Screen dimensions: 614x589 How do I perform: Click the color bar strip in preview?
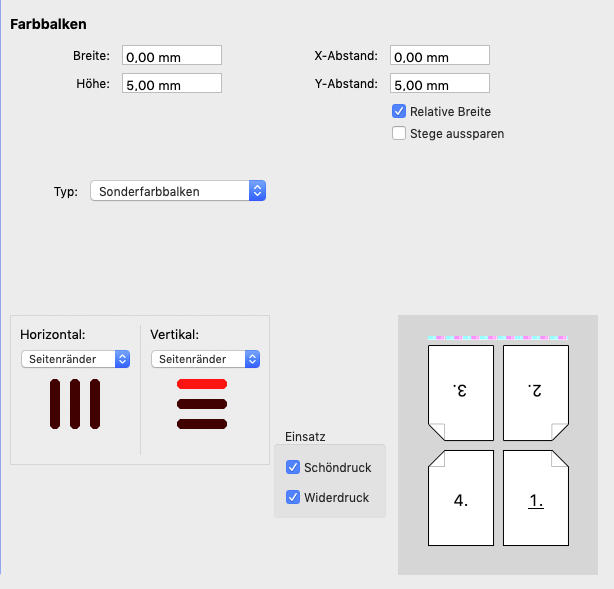[x=497, y=337]
